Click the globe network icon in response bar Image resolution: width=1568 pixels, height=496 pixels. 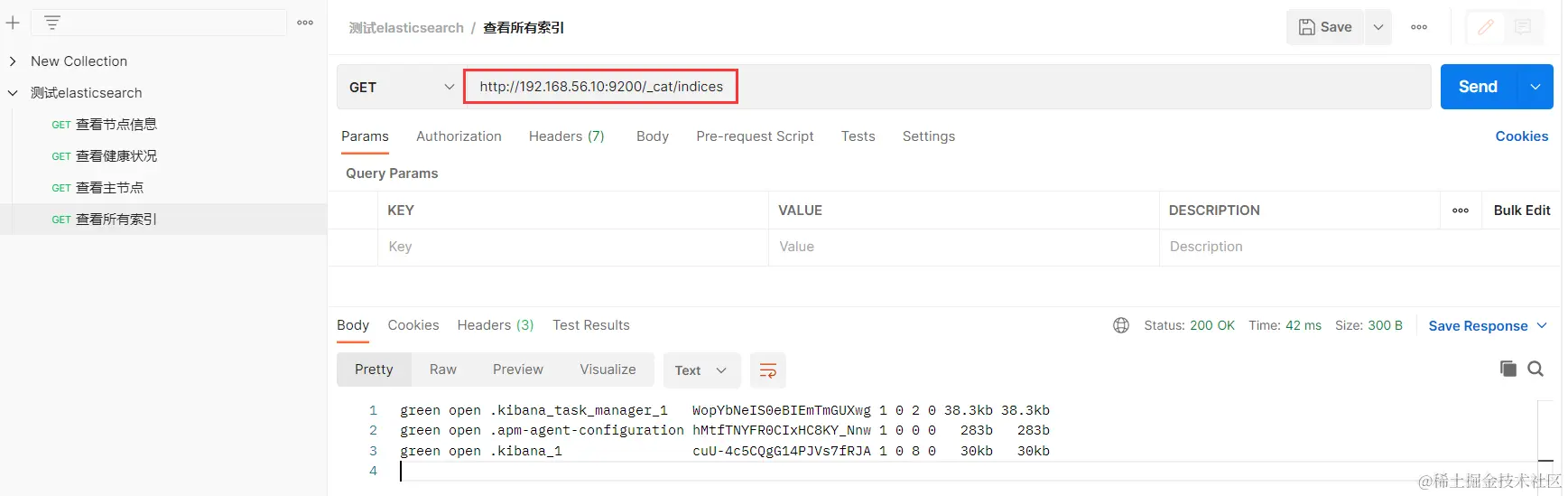tap(1121, 325)
